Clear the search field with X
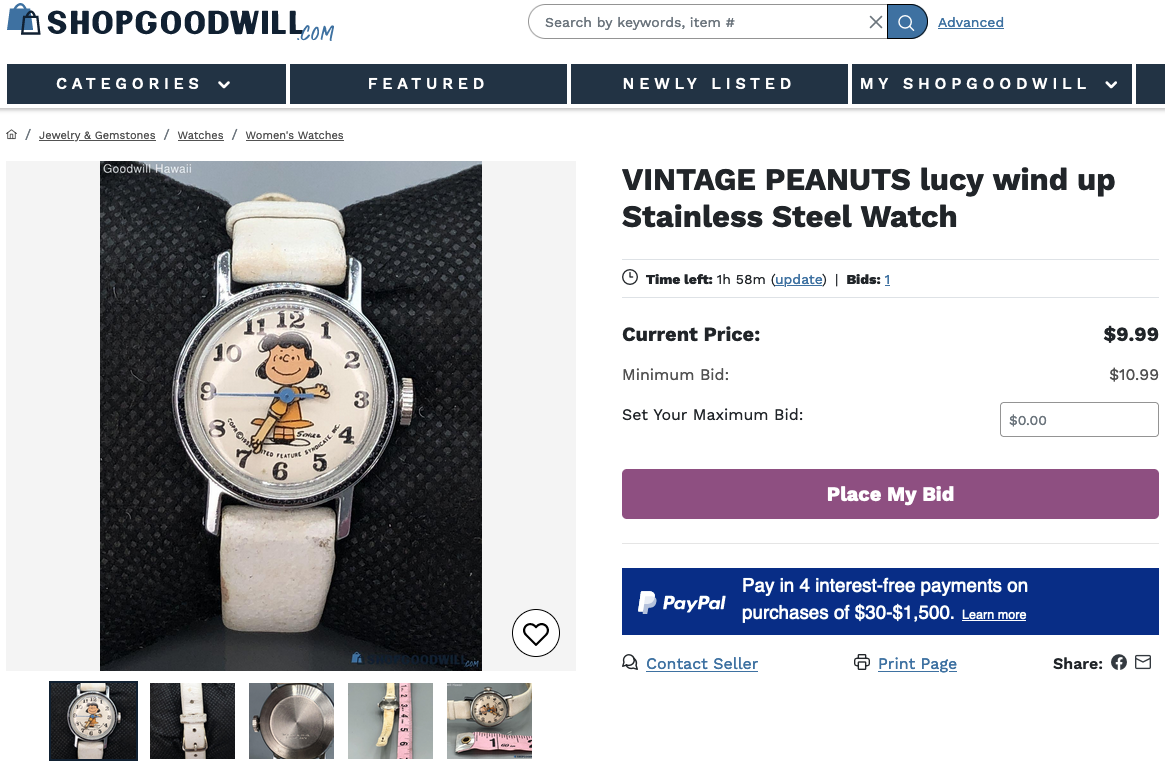The width and height of the screenshot is (1165, 766). point(876,22)
